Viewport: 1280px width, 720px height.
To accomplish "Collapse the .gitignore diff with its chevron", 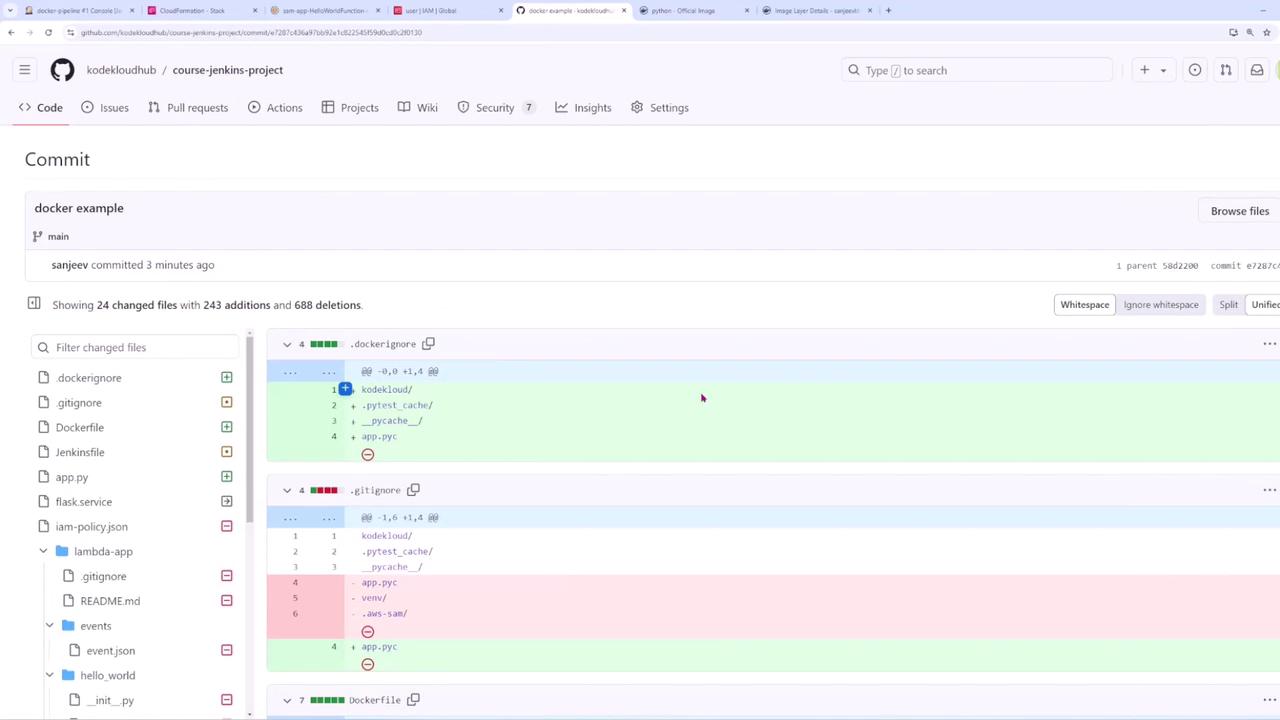I will pyautogui.click(x=287, y=490).
